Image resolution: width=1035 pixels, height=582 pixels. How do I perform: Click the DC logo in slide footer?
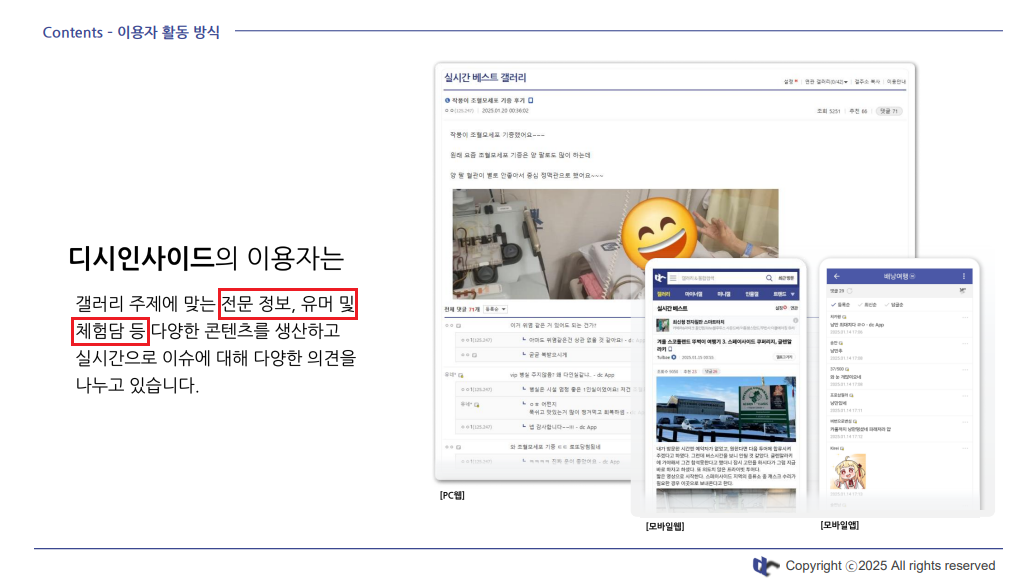click(766, 566)
